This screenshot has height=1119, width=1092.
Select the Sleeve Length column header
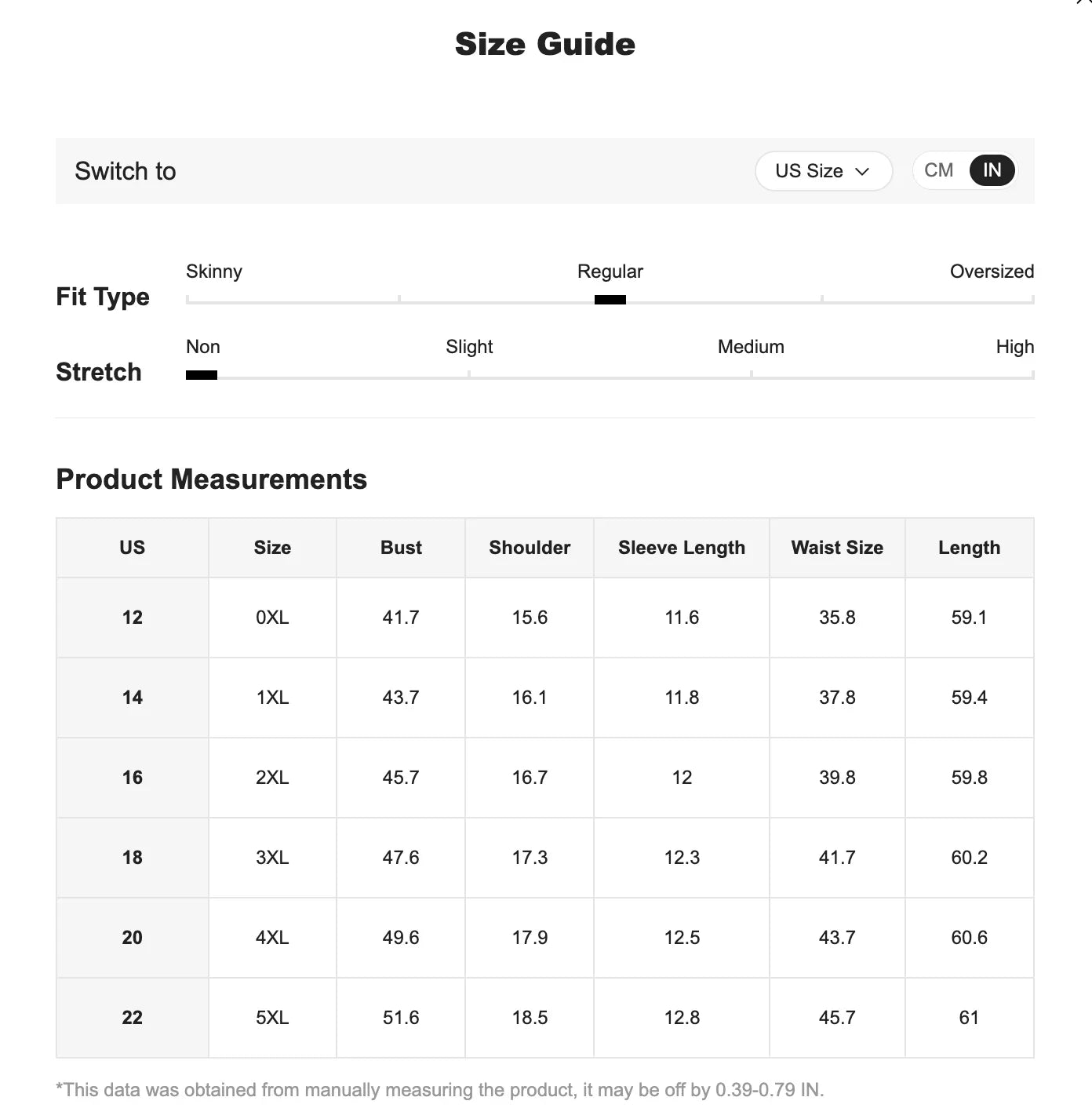click(x=681, y=548)
